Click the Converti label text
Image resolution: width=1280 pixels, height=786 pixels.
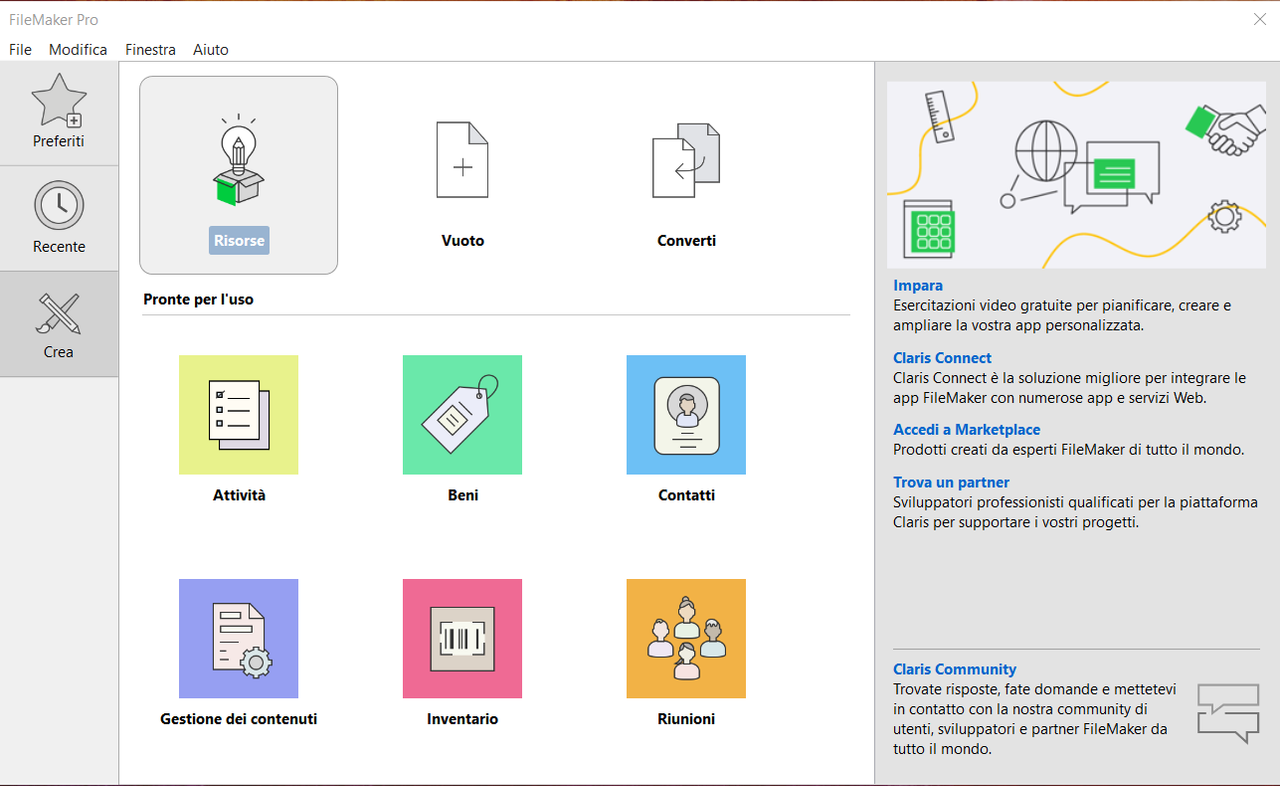[687, 241]
